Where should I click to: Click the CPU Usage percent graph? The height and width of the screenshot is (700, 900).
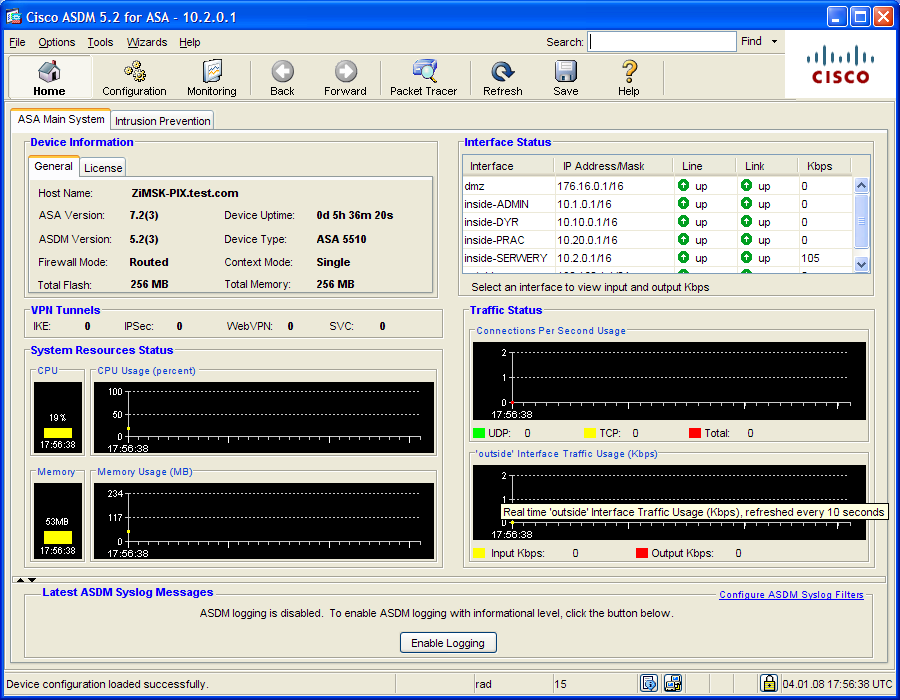tap(264, 417)
